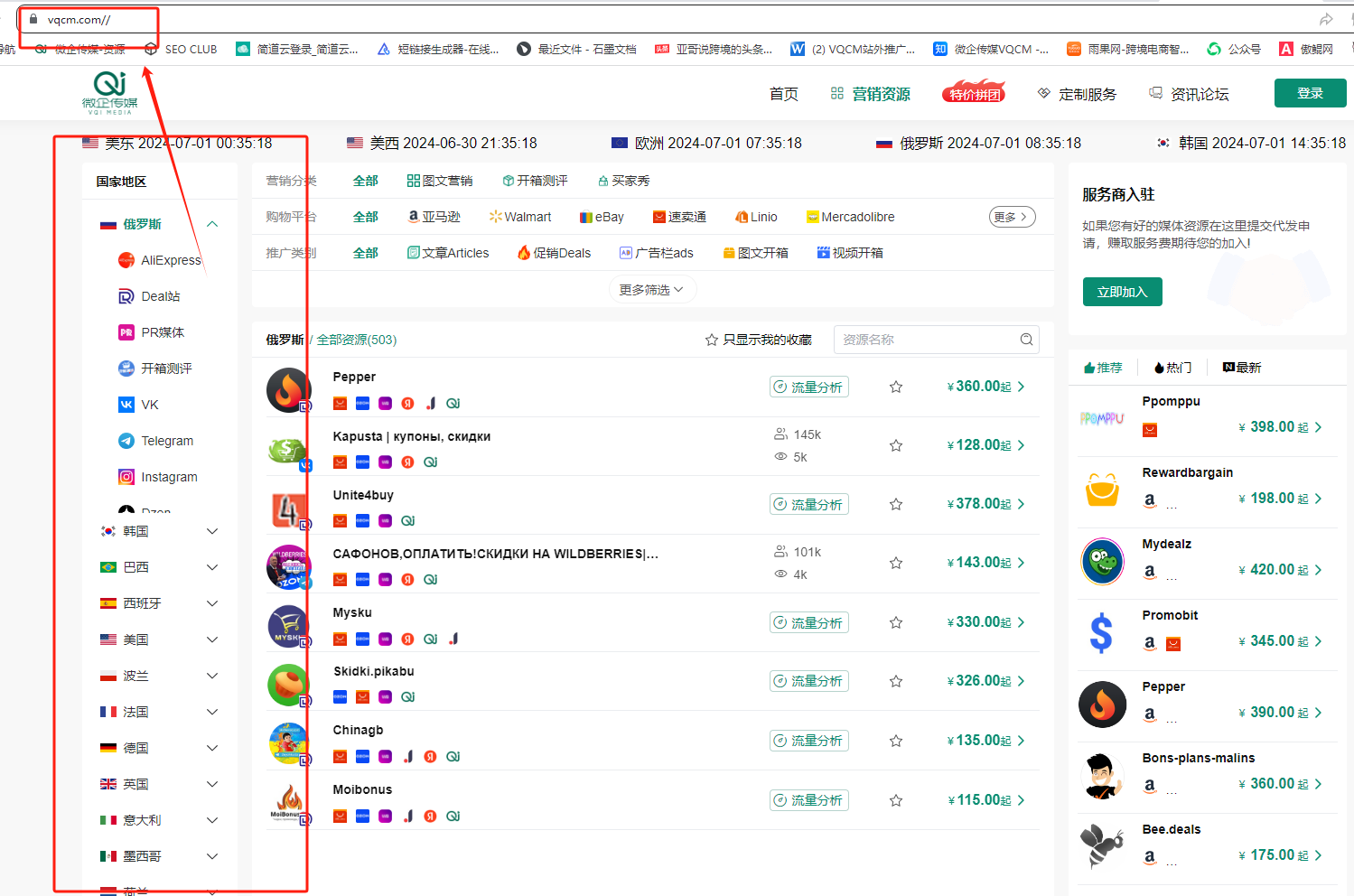
Task: Expand the 西班牙 country section
Action: pos(212,603)
